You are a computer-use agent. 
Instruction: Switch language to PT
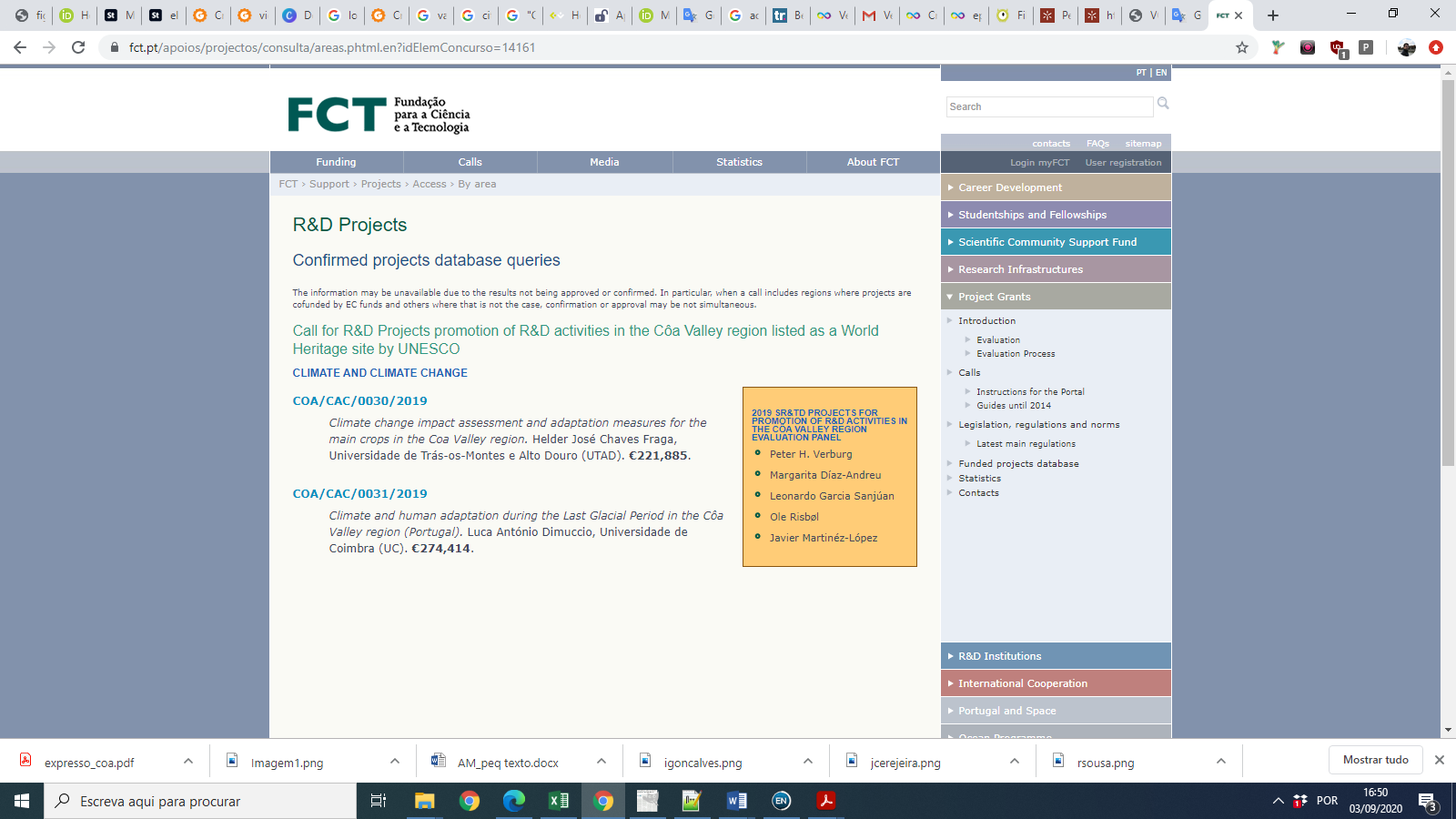coord(1141,73)
